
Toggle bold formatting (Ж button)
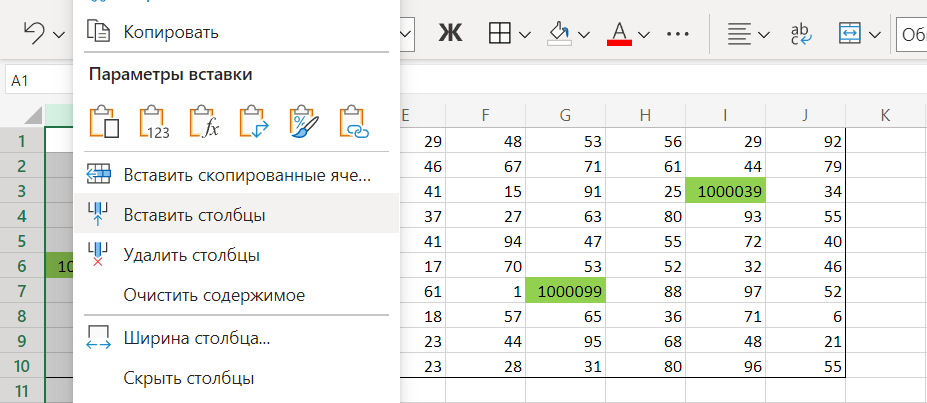[x=450, y=33]
